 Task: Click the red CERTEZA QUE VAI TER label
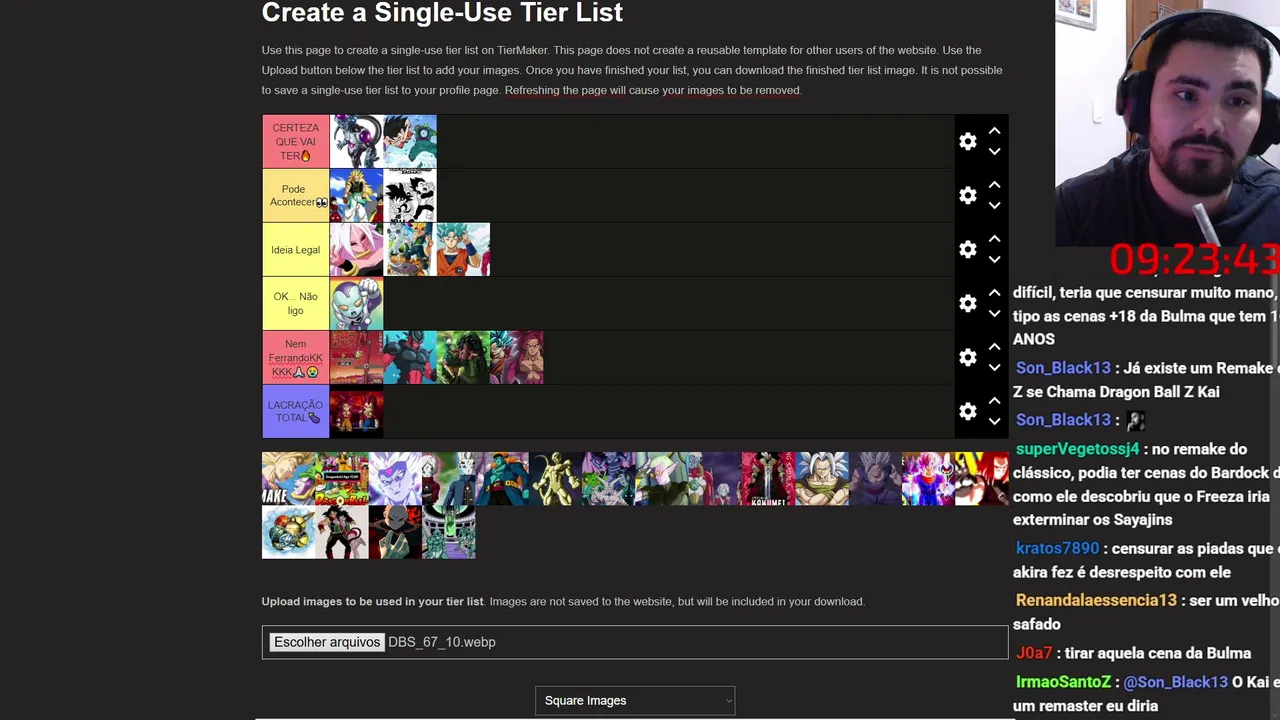(295, 142)
